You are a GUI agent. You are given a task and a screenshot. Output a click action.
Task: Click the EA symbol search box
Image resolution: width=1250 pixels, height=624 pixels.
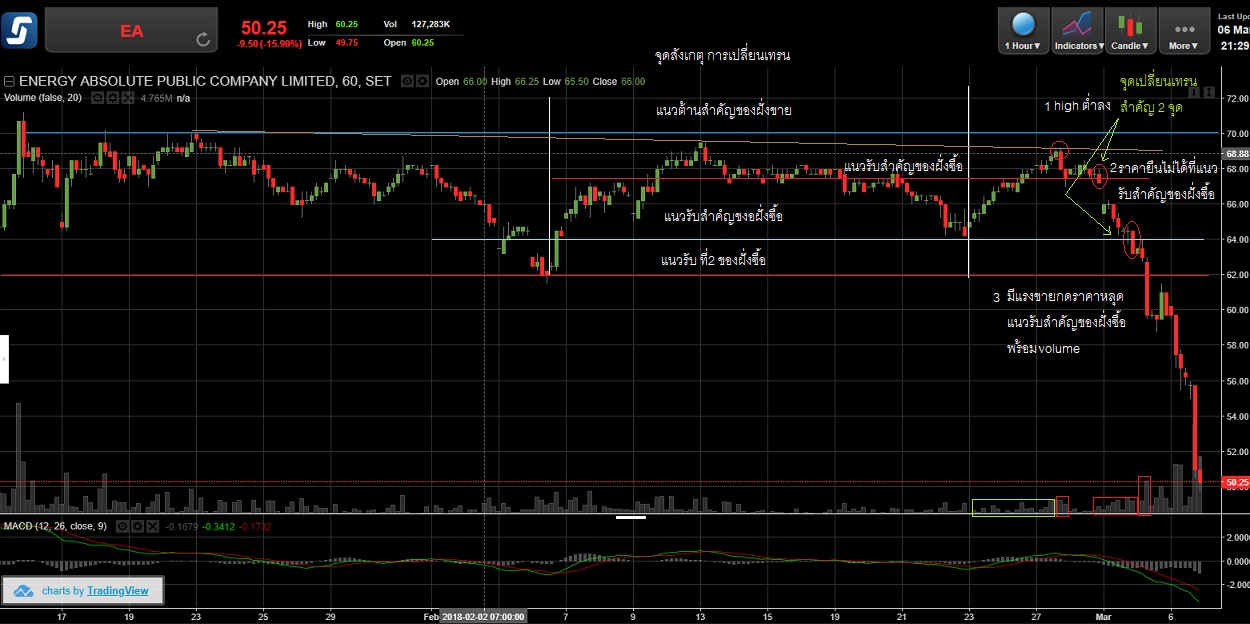[131, 31]
